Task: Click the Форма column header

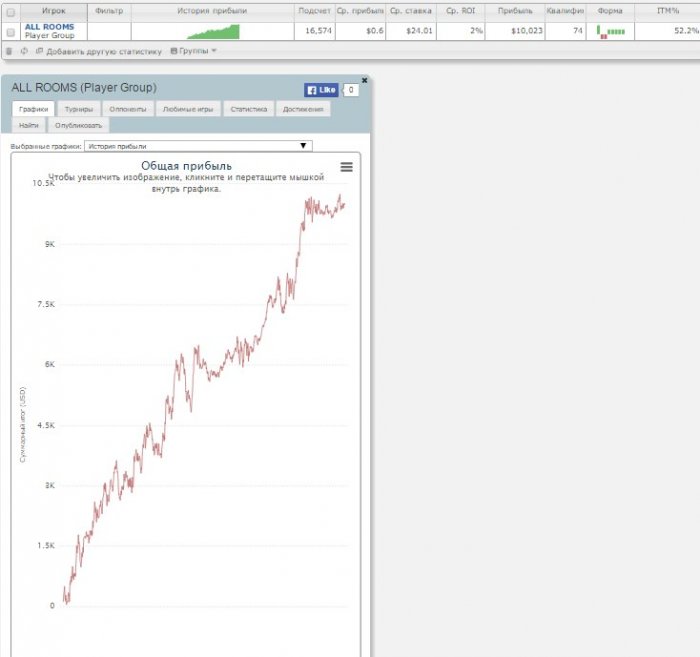Action: [610, 11]
